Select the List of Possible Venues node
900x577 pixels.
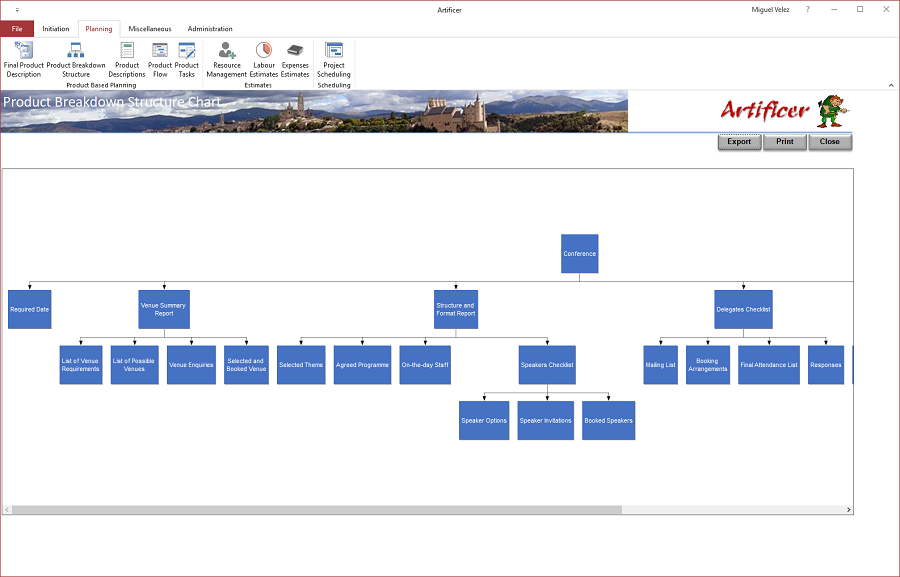click(134, 365)
